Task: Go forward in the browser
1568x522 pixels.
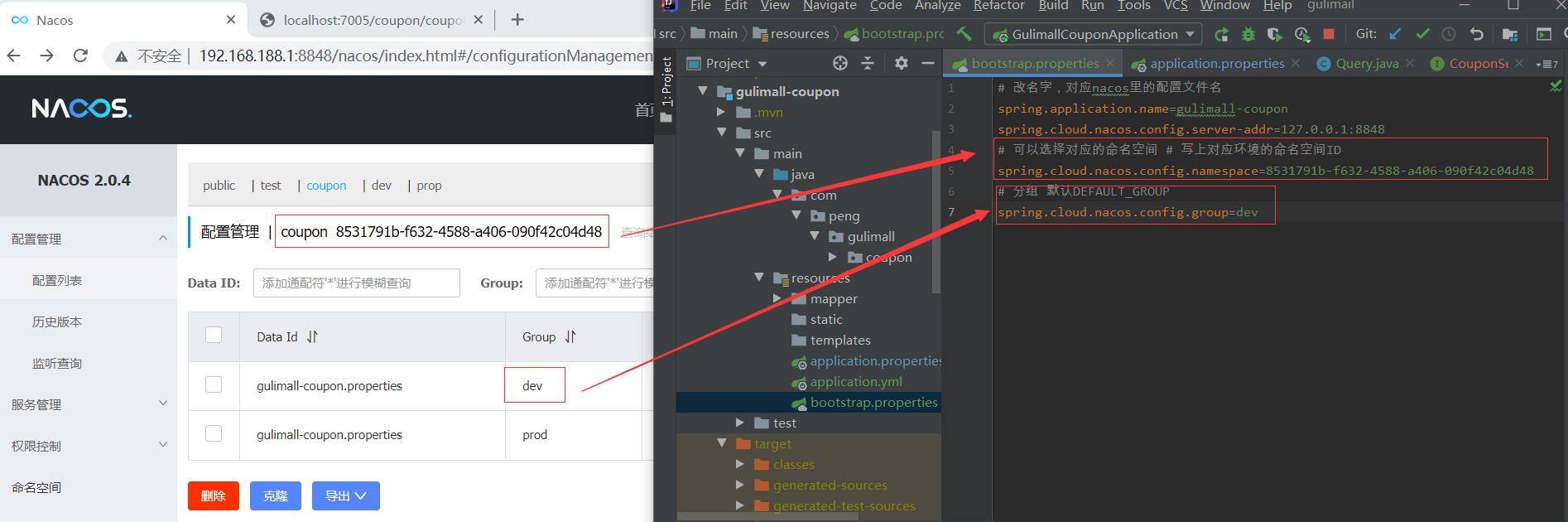Action: click(46, 56)
